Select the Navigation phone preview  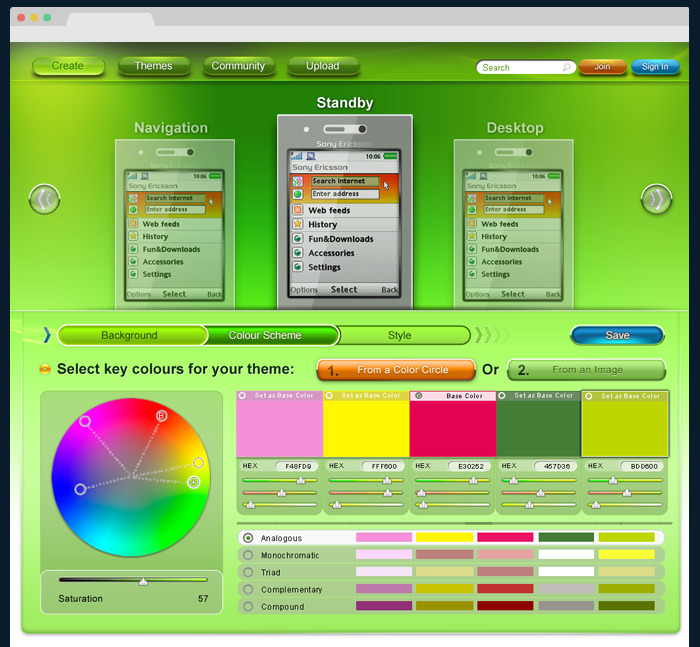[x=175, y=224]
